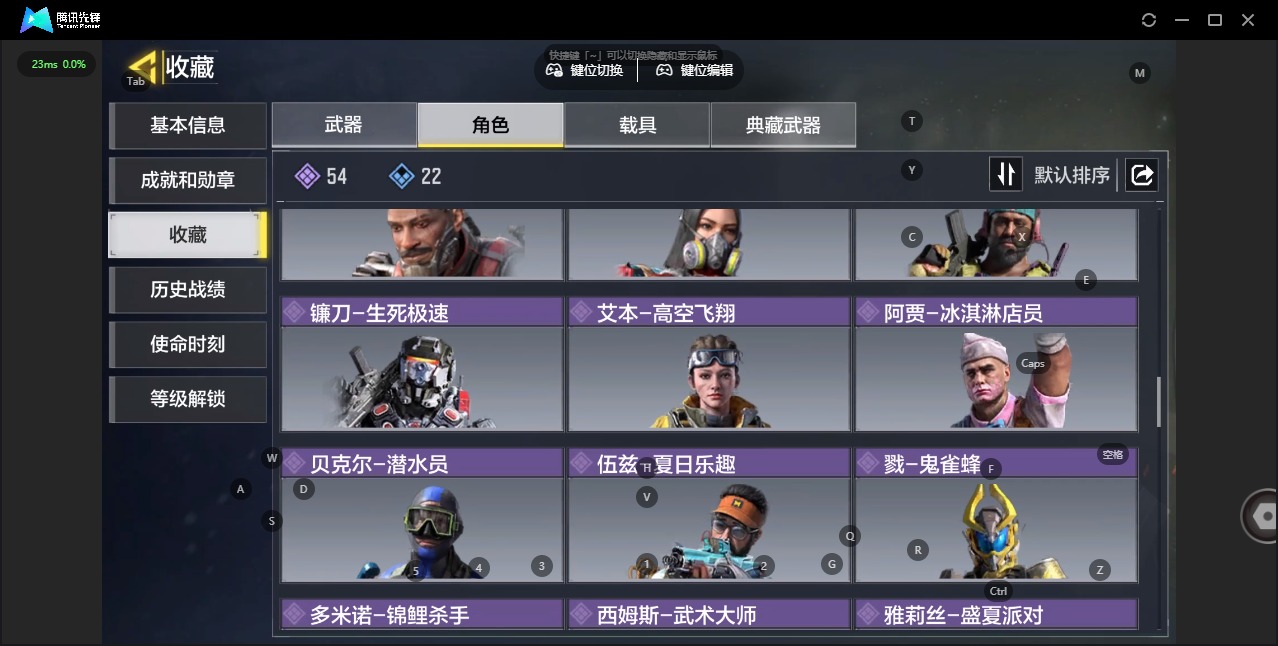Click the refresh icon in the title bar
The height and width of the screenshot is (646, 1278).
coord(1149,20)
